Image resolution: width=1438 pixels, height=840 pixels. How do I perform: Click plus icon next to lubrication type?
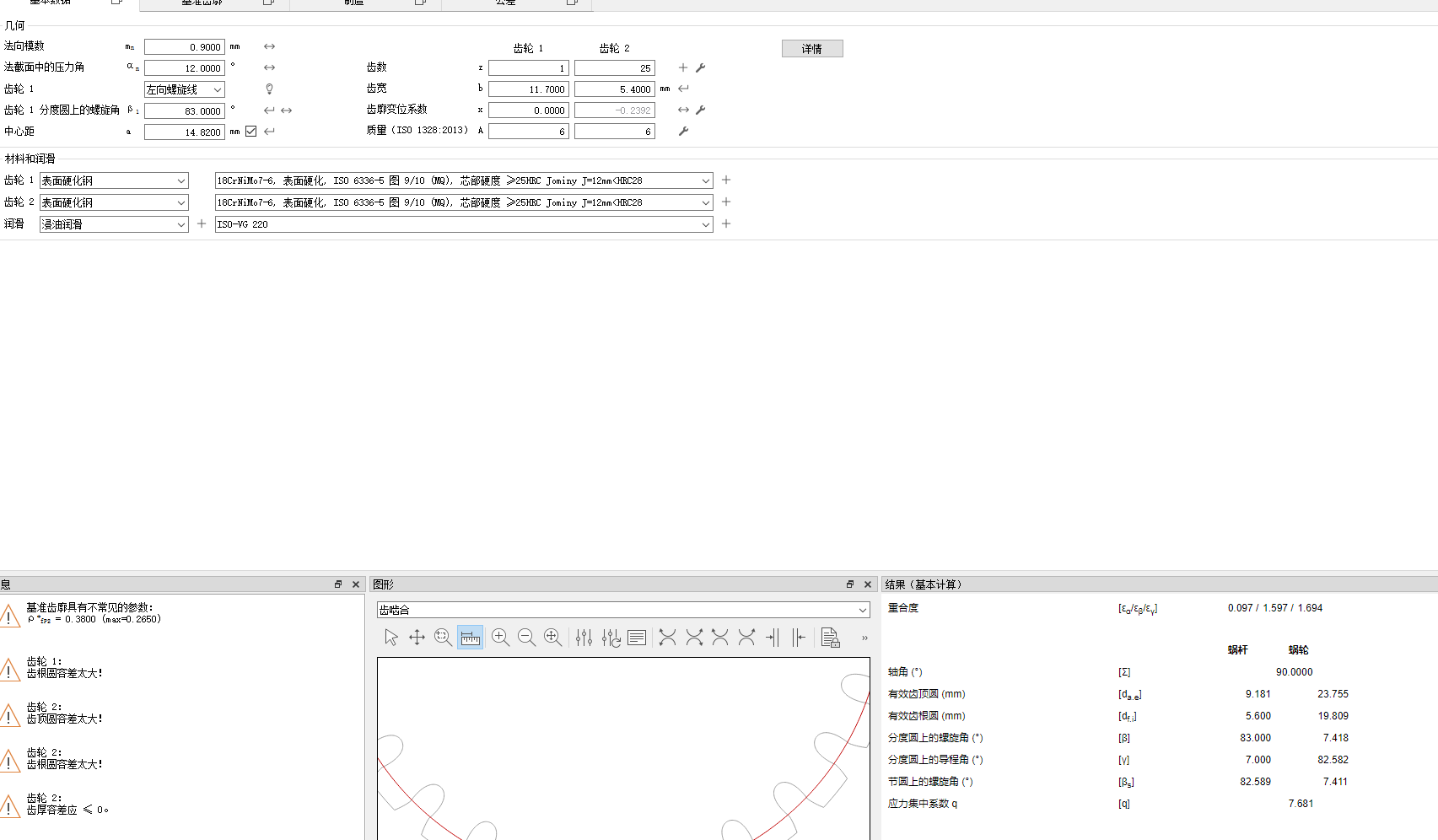(x=202, y=223)
